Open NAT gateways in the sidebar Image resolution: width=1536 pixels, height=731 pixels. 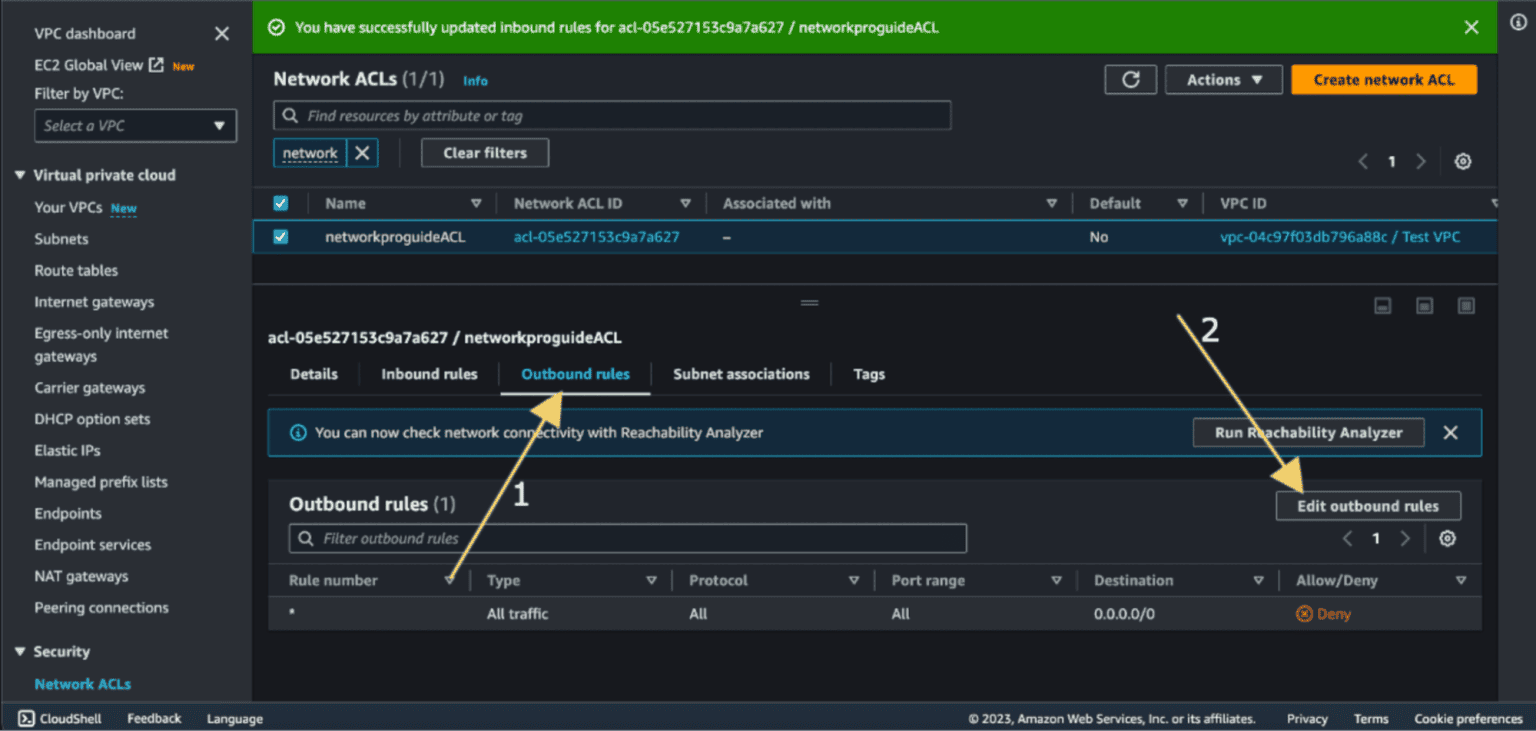click(81, 576)
